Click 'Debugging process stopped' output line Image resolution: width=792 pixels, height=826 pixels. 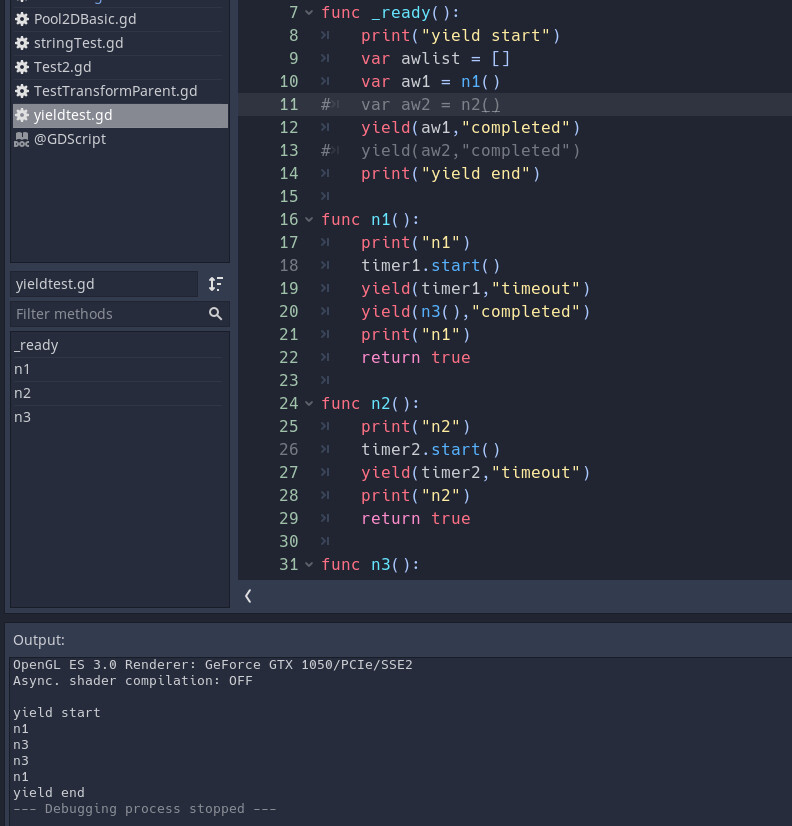point(145,809)
